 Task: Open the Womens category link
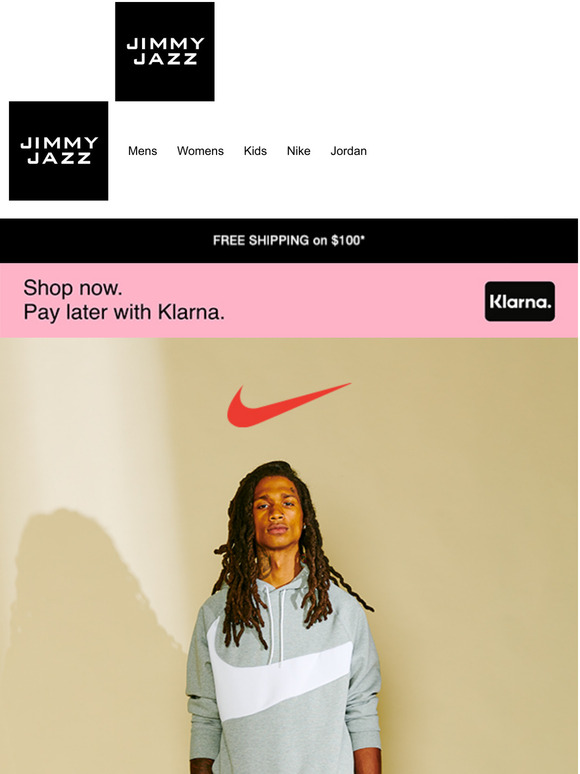click(x=200, y=151)
